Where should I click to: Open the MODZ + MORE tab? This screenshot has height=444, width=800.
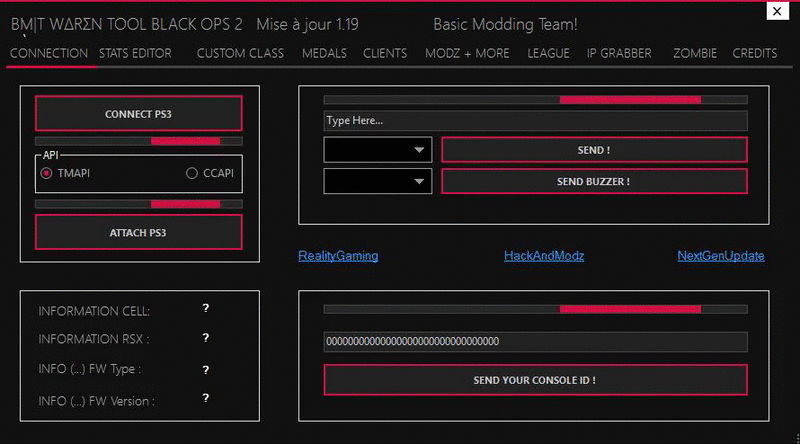pyautogui.click(x=467, y=53)
